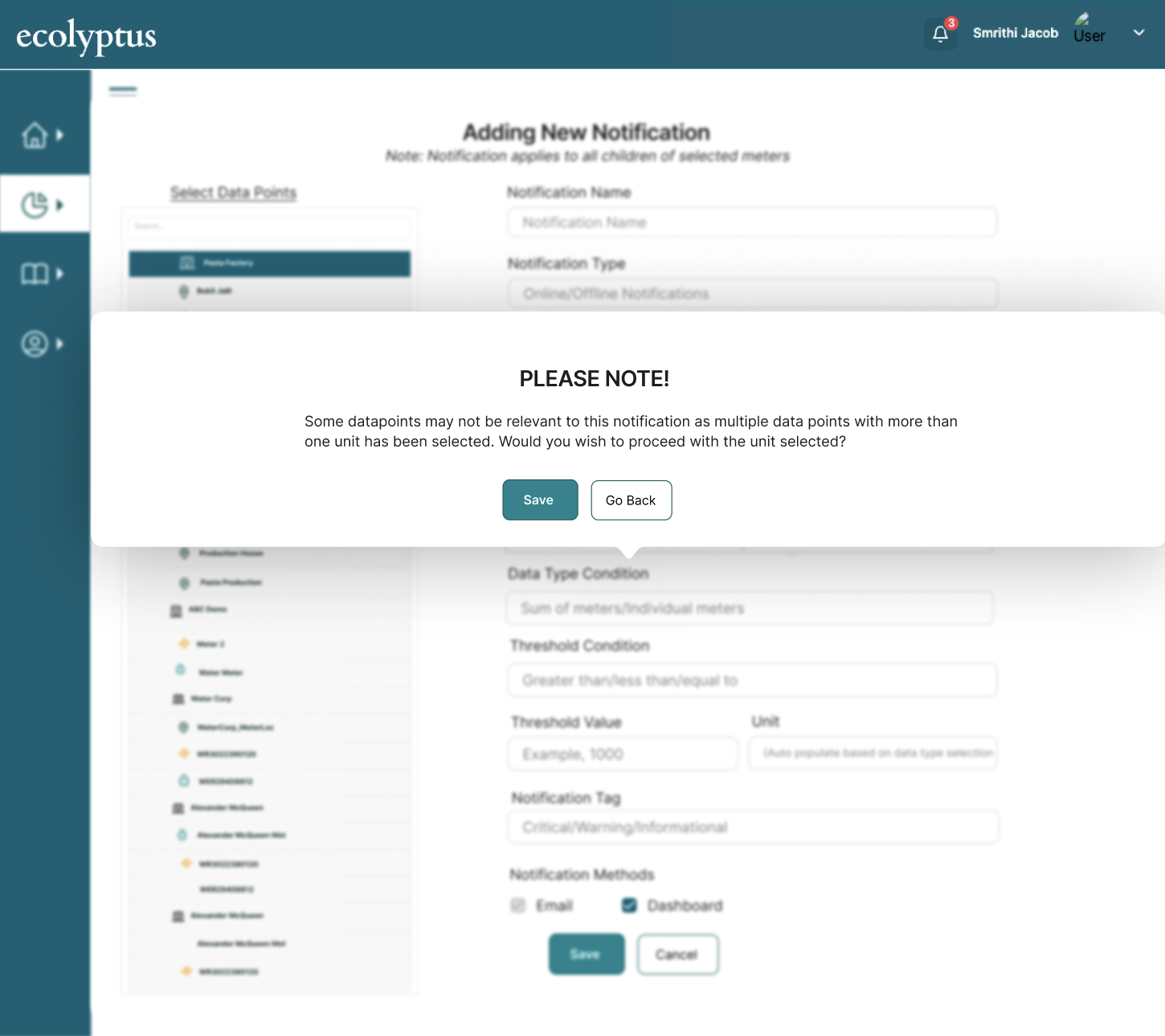Click the Notification Name input field
Image resolution: width=1165 pixels, height=1036 pixels.
[x=752, y=222]
